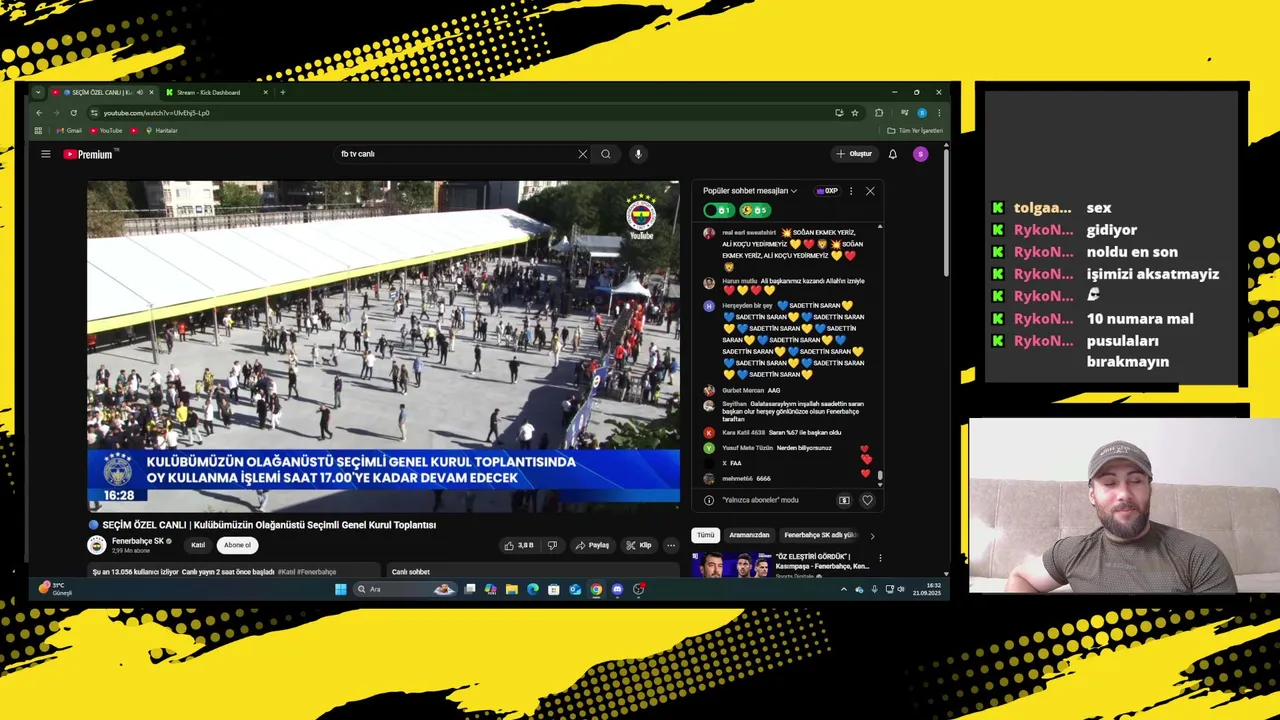This screenshot has height=720, width=1280.
Task: Open Gmail bookmark
Action: tap(69, 130)
